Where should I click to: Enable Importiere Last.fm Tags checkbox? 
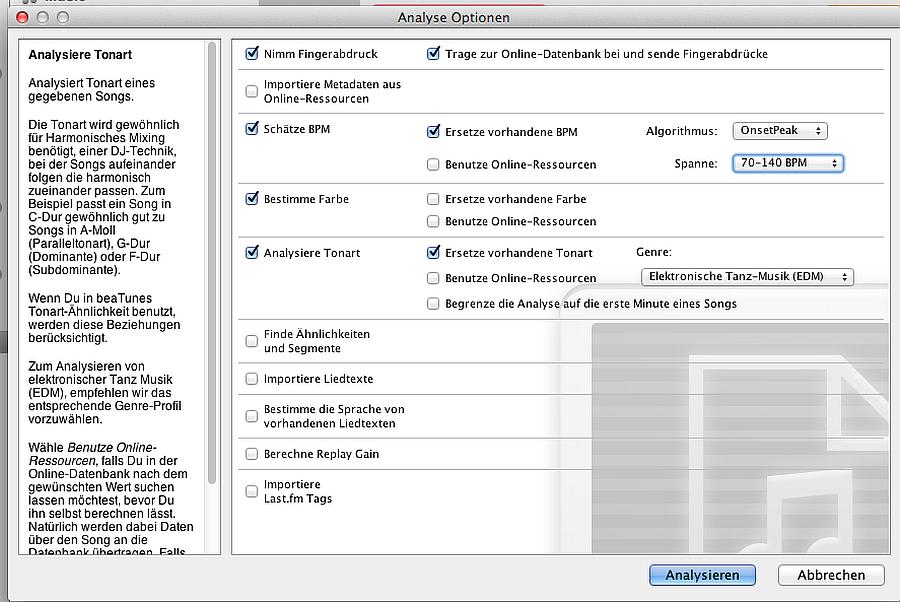click(252, 491)
